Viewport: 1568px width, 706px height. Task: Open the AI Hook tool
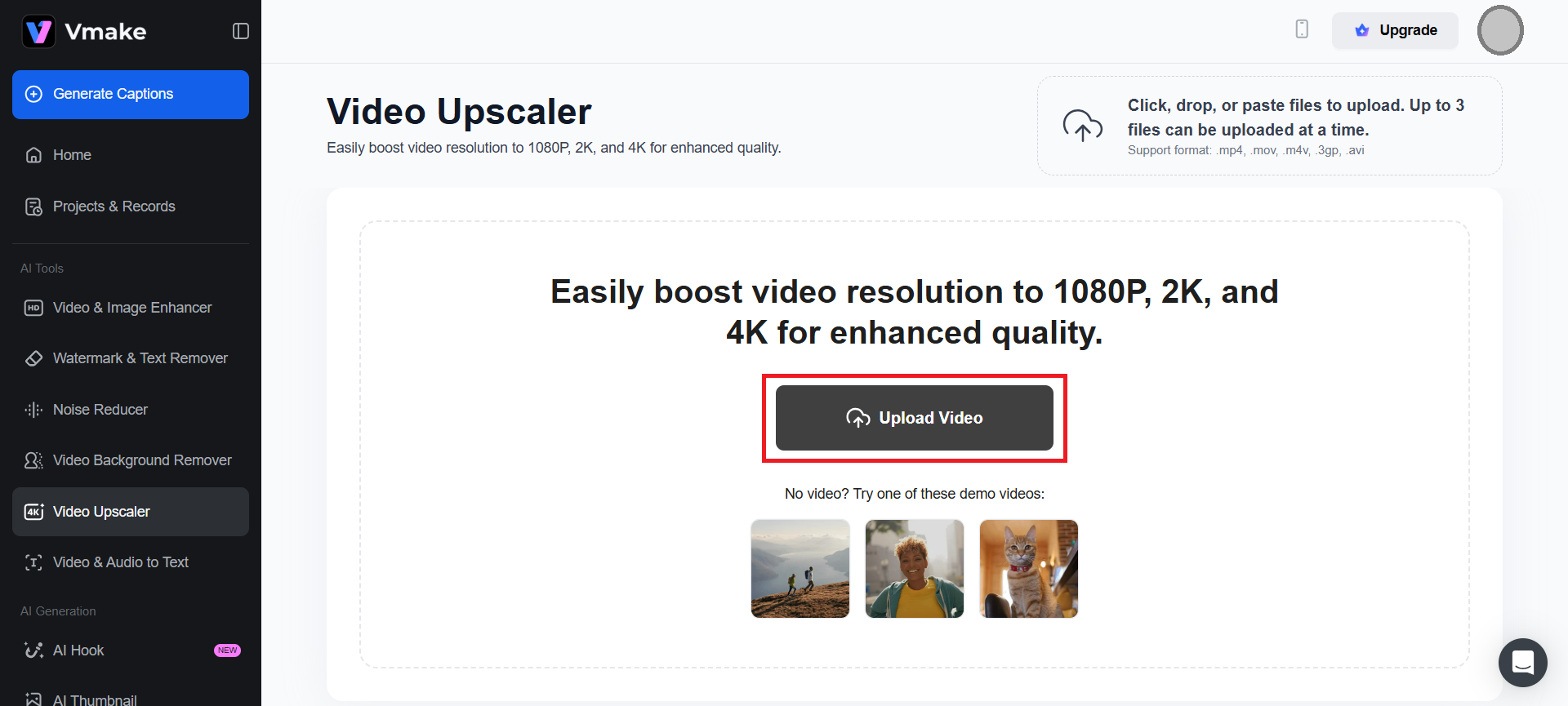131,650
